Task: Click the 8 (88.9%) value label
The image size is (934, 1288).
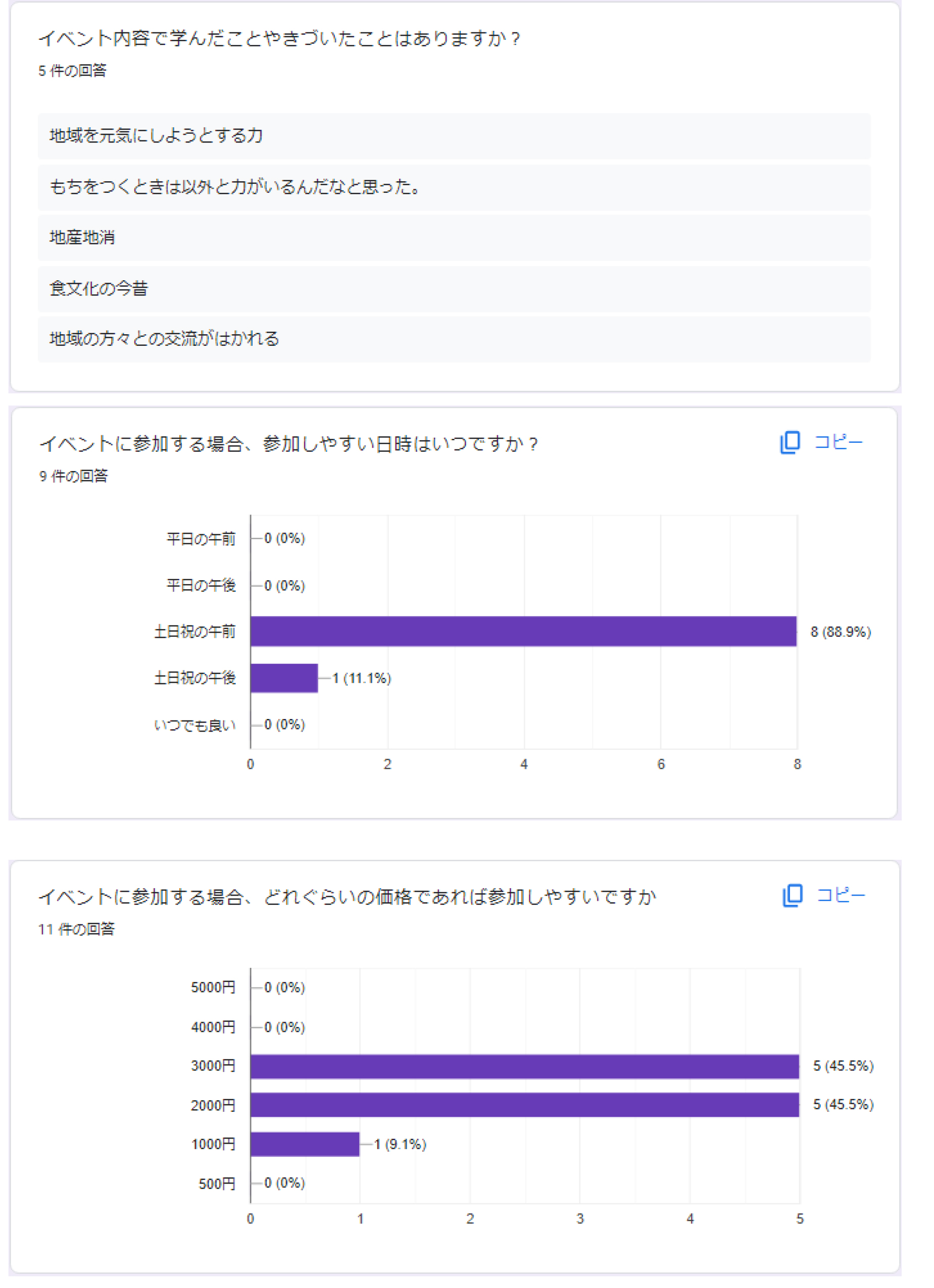Action: [x=841, y=632]
